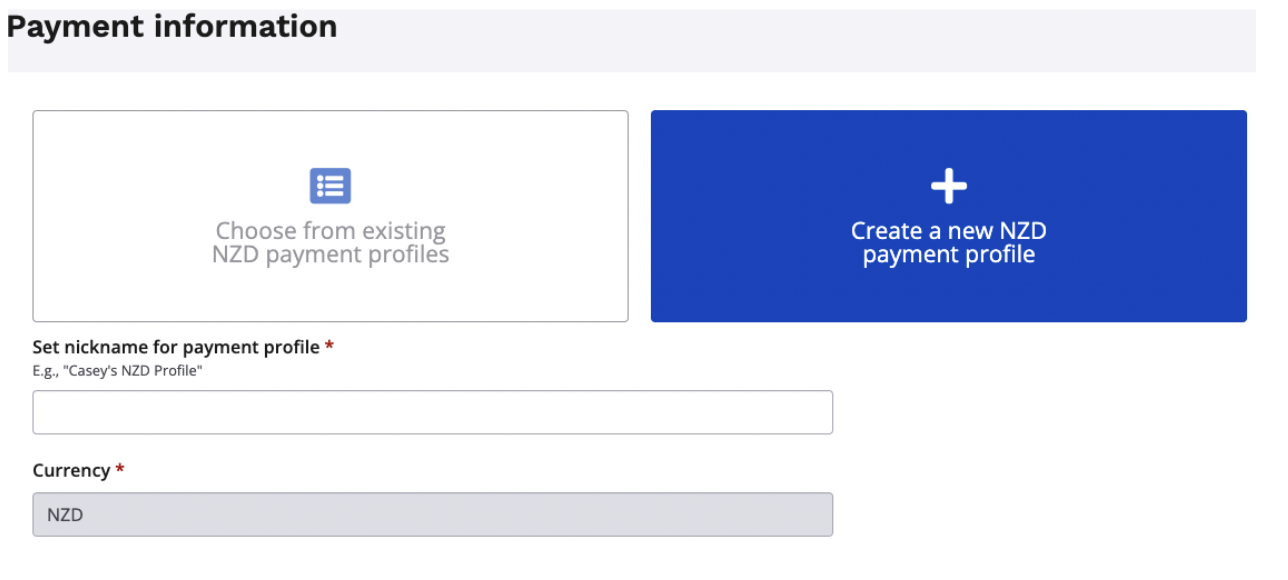Focus the payment profile nickname field
The image size is (1288, 580).
click(432, 412)
